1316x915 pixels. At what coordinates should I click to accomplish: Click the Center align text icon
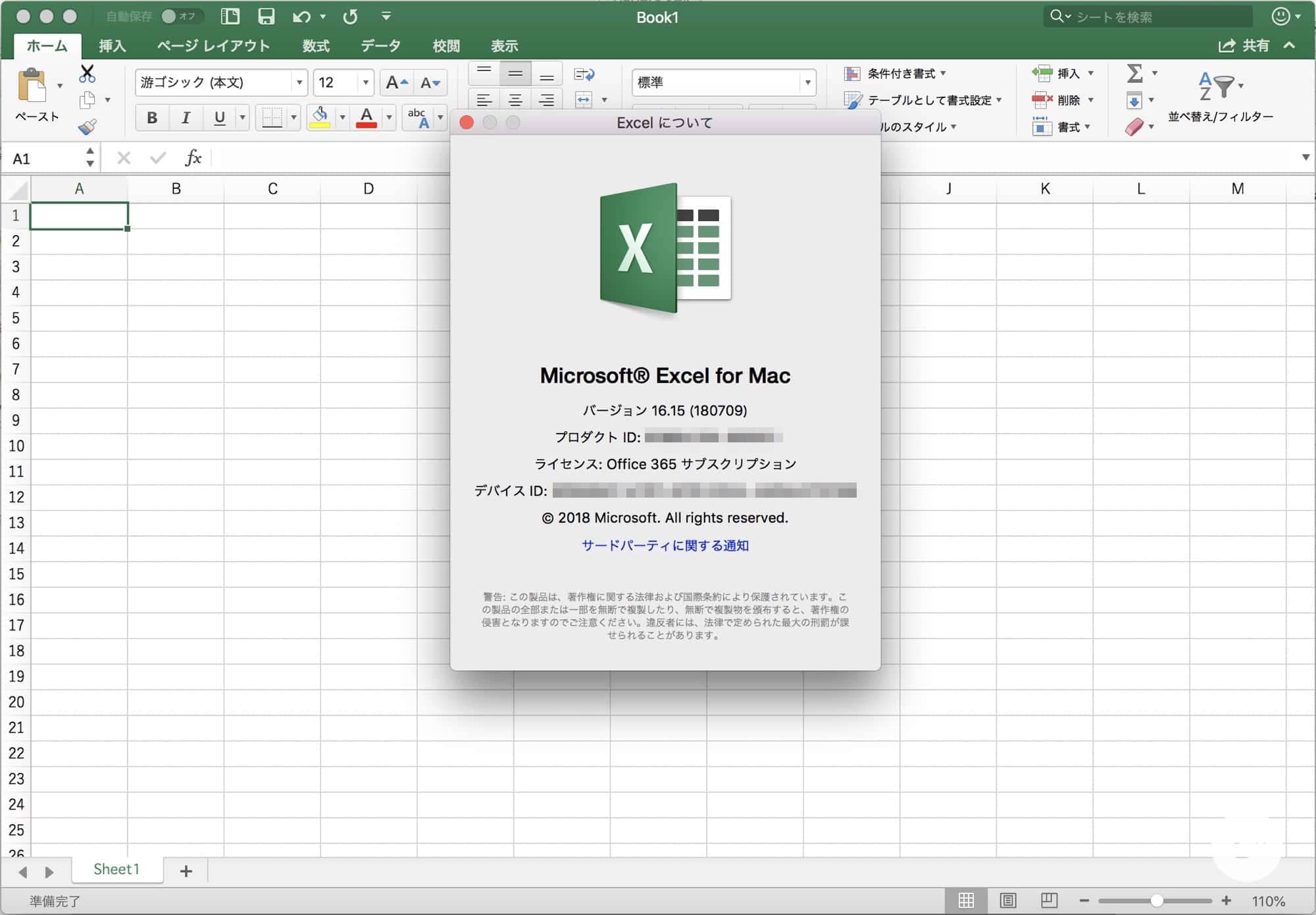pyautogui.click(x=515, y=100)
